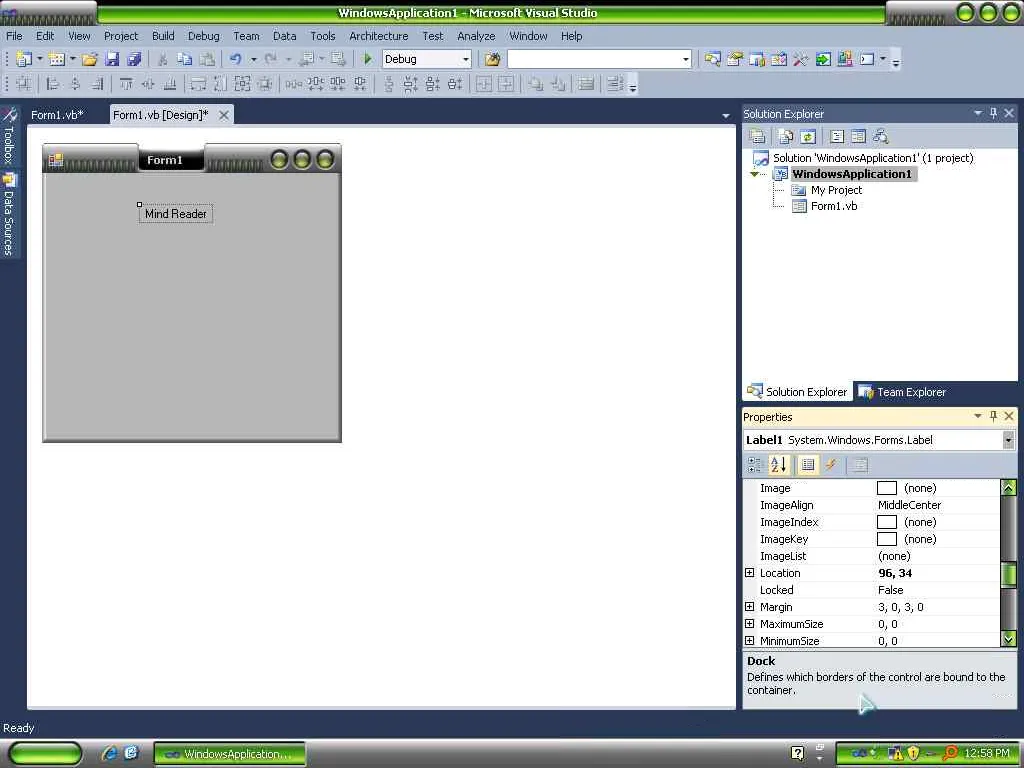Open Solution Explorer from the toolbar icon
This screenshot has width=1024, height=768.
pyautogui.click(x=712, y=59)
